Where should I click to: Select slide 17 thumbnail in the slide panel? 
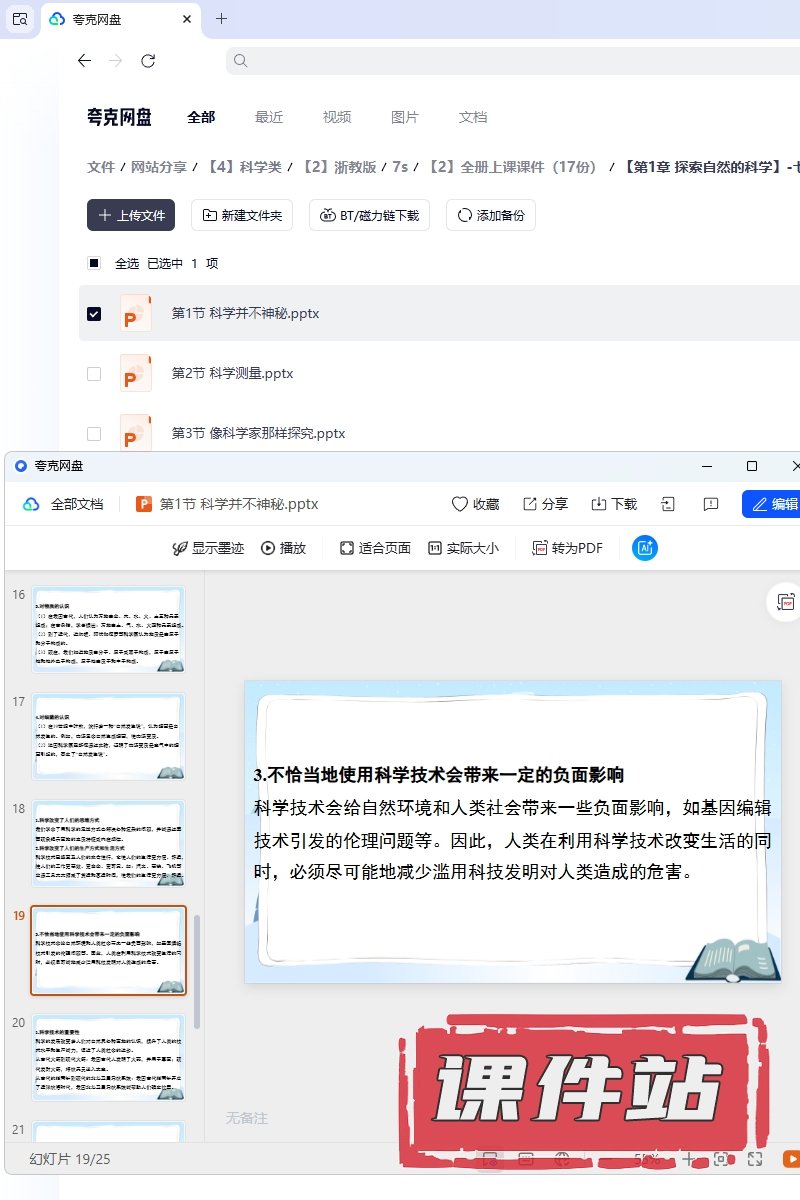(108, 737)
